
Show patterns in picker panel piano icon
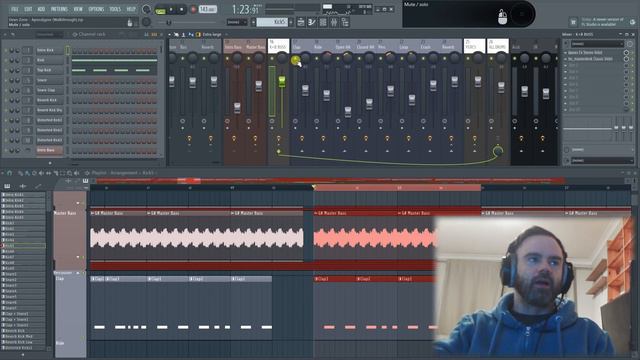point(7,186)
